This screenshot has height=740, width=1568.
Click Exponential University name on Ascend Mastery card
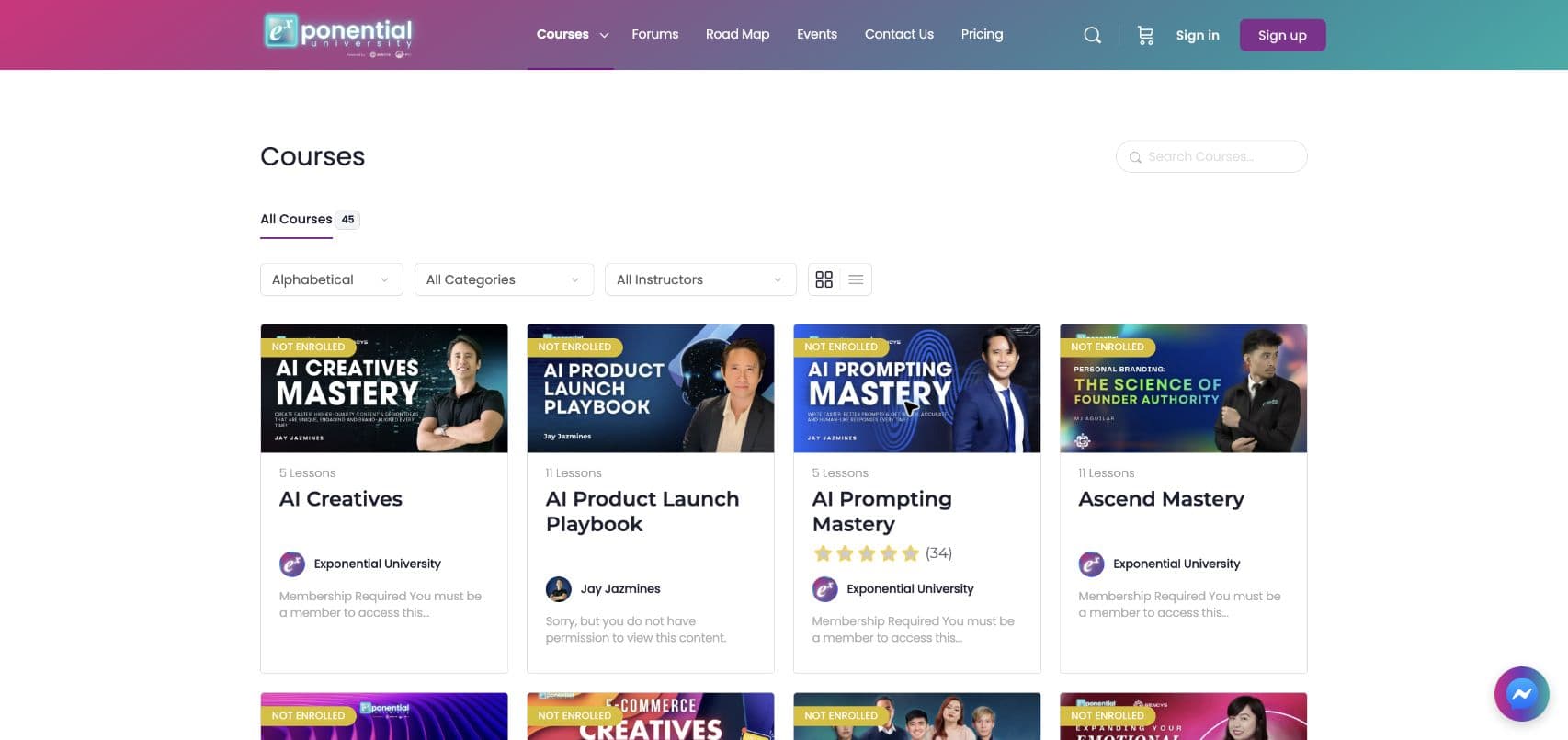tap(1176, 564)
